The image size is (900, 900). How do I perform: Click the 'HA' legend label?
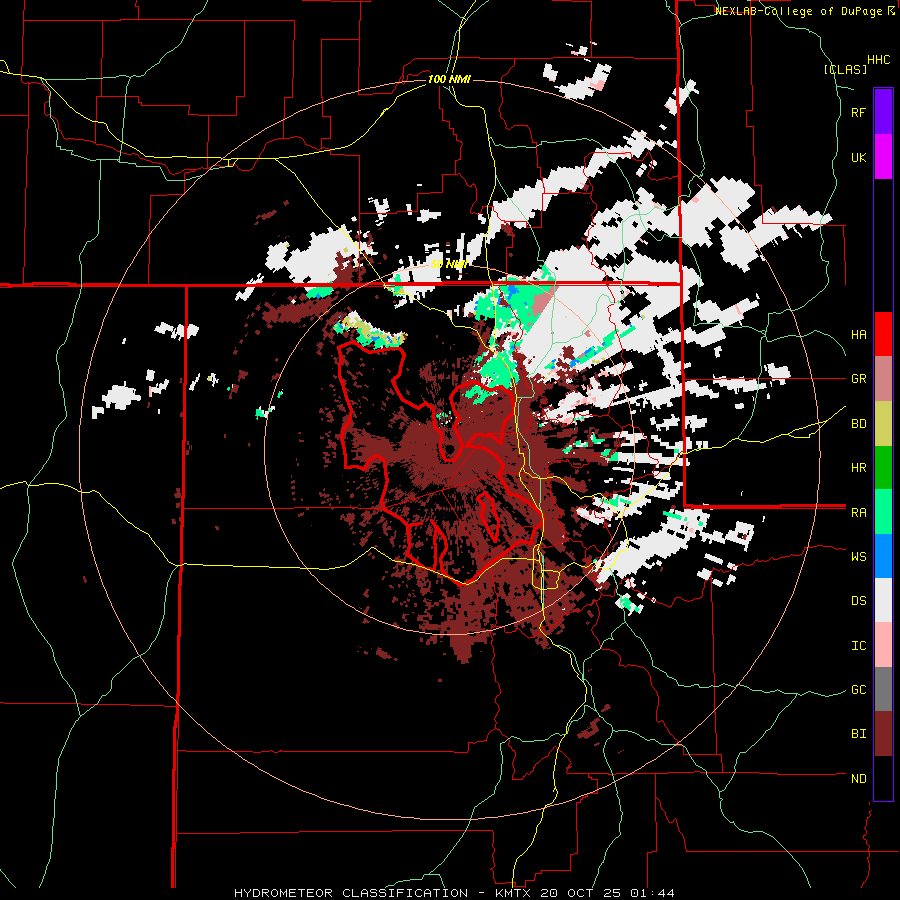858,334
